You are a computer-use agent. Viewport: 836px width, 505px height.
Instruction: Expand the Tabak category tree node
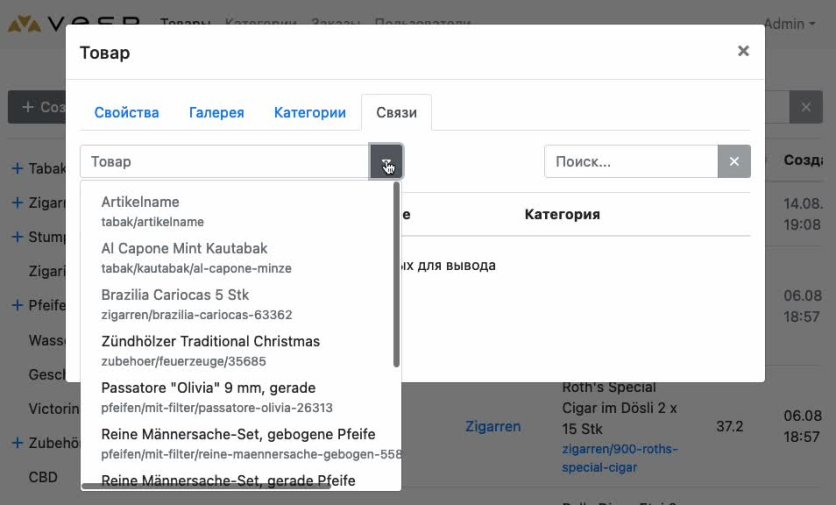pyautogui.click(x=17, y=169)
